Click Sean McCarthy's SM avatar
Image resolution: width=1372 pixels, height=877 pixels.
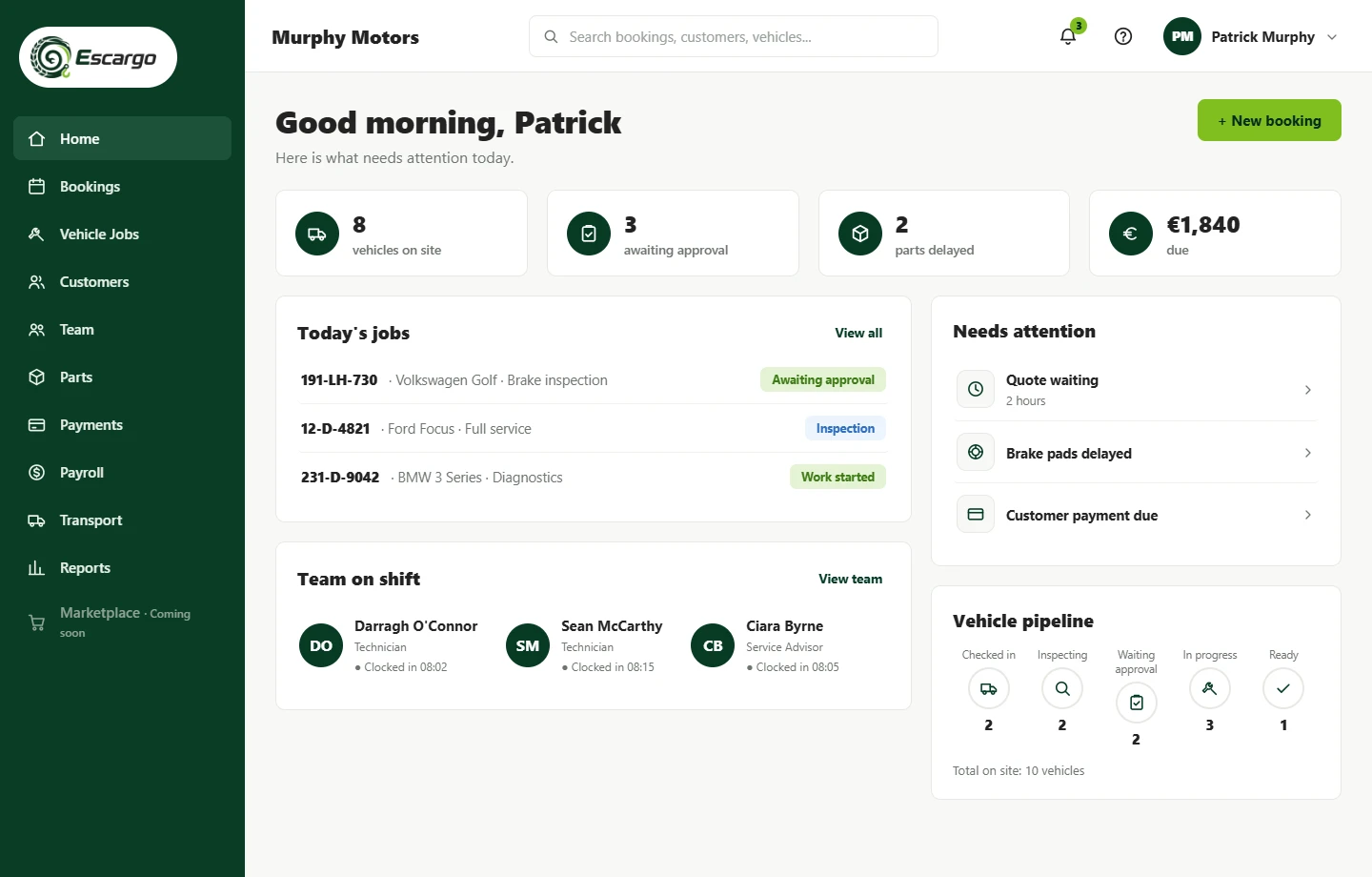(528, 645)
